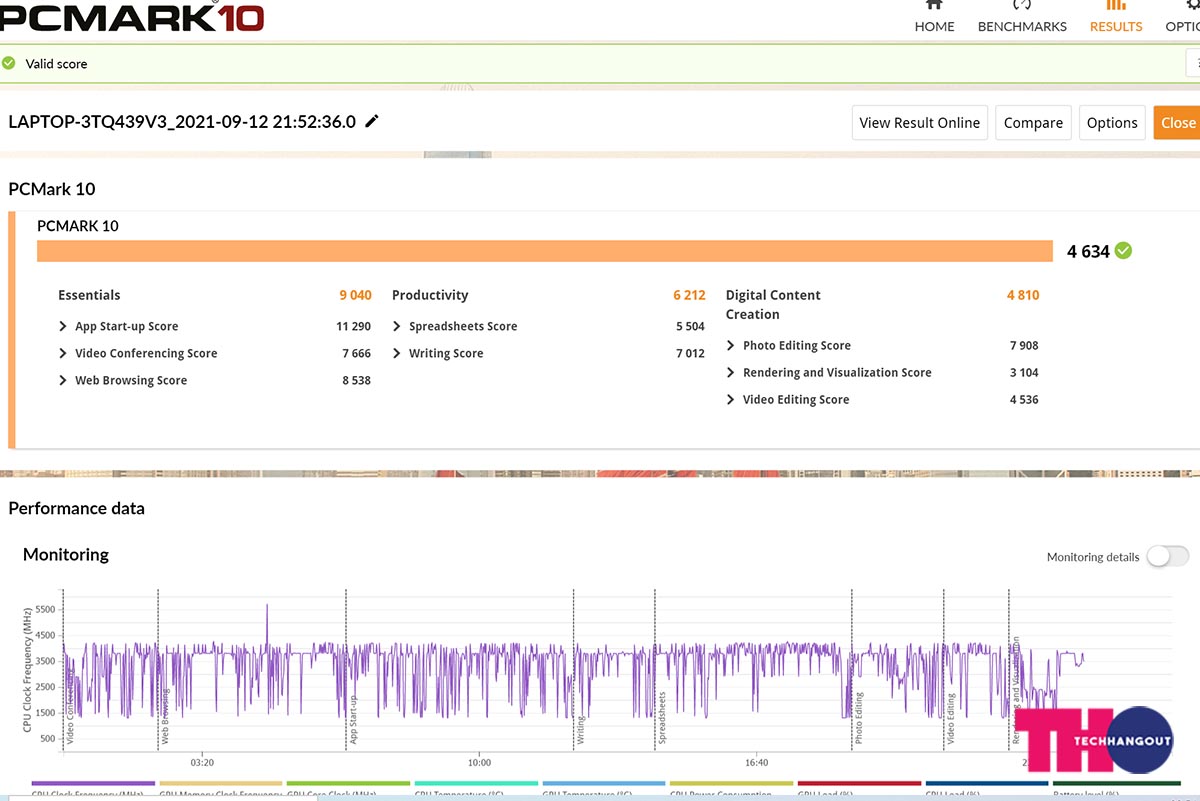Click the orange PCMARK 10 score bar
This screenshot has height=801, width=1200.
tap(545, 250)
